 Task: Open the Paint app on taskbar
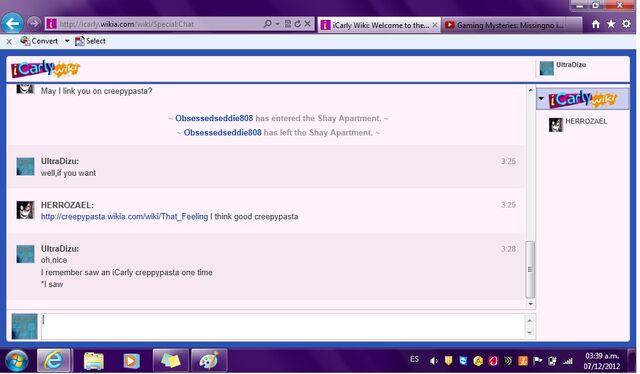209,361
